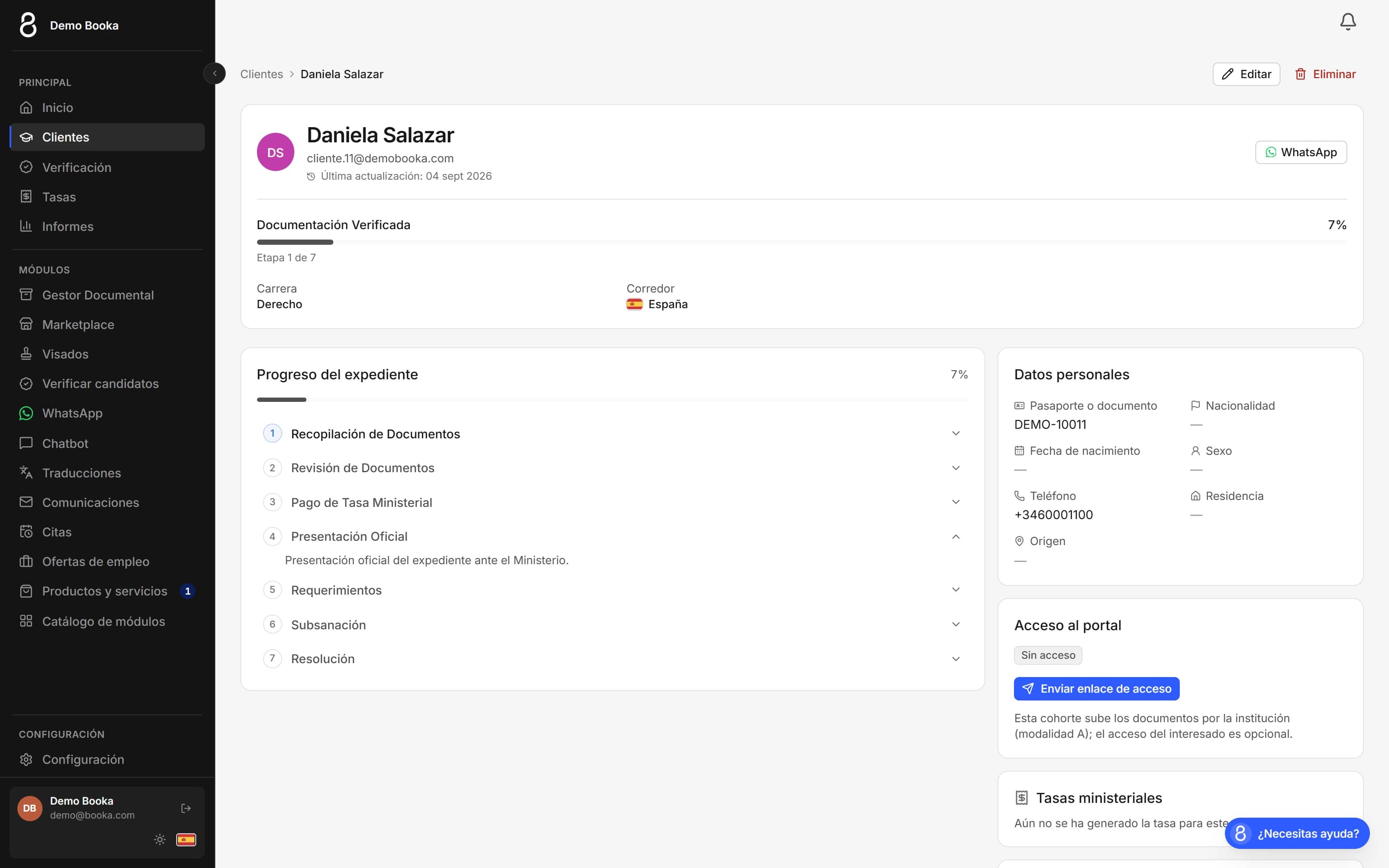Click the email cliente.11@demobooka.com
This screenshot has height=868, width=1389.
tap(380, 158)
